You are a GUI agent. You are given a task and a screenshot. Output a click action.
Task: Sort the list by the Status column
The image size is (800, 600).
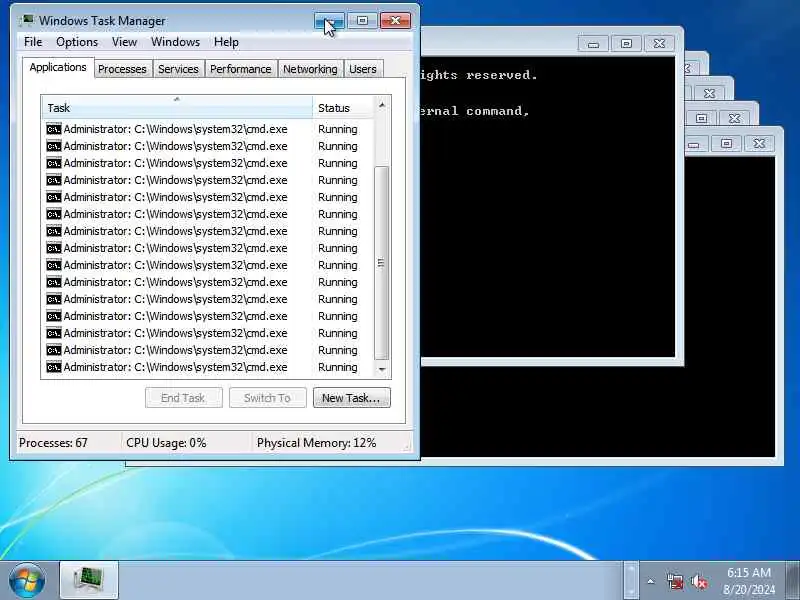pyautogui.click(x=343, y=108)
